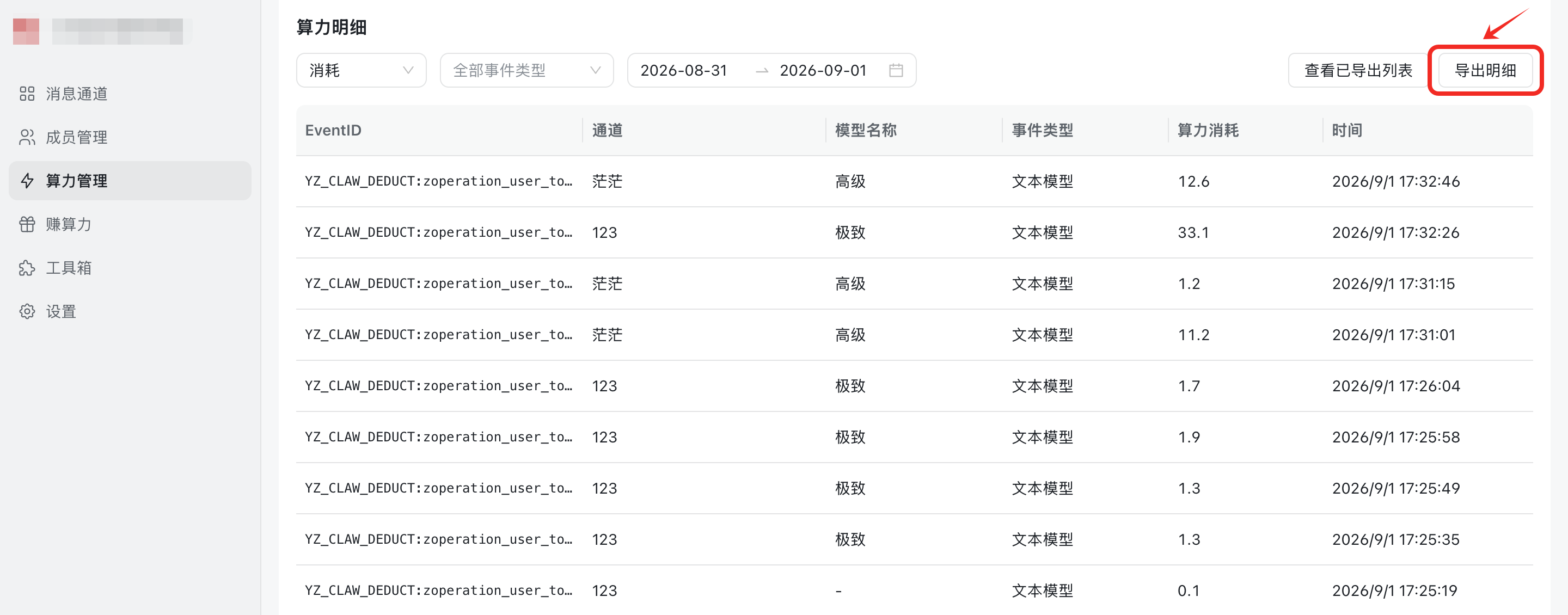
Task: Open 消息通道 in the sidebar
Action: pos(130,94)
